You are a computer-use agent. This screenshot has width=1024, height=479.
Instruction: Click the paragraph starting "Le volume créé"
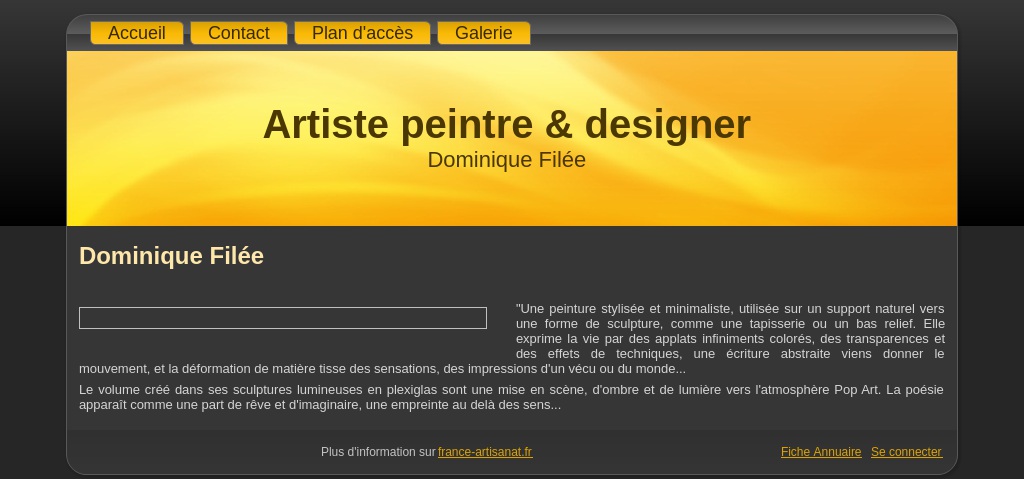tap(511, 397)
